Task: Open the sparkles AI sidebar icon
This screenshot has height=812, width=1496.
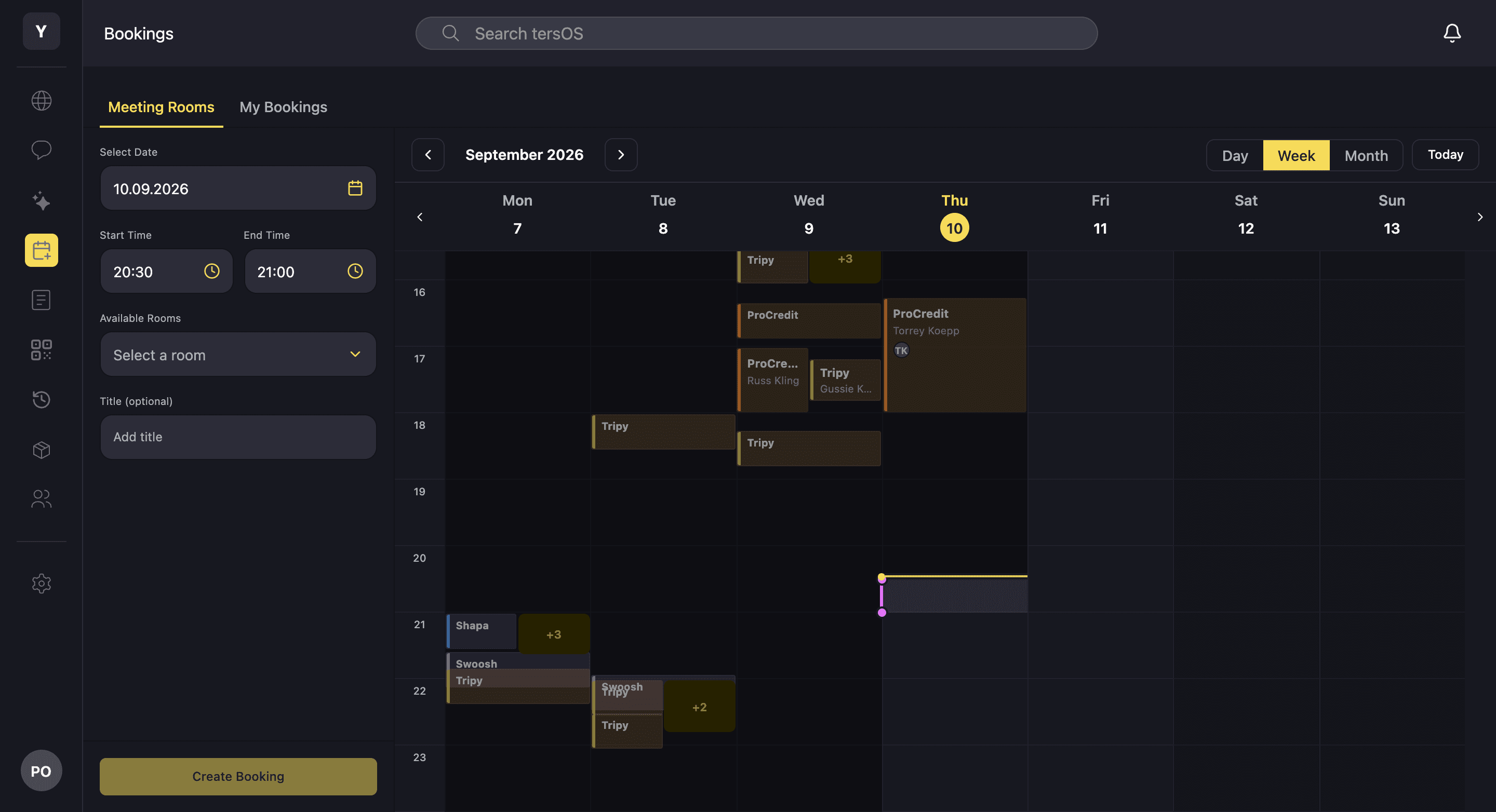Action: coord(41,200)
